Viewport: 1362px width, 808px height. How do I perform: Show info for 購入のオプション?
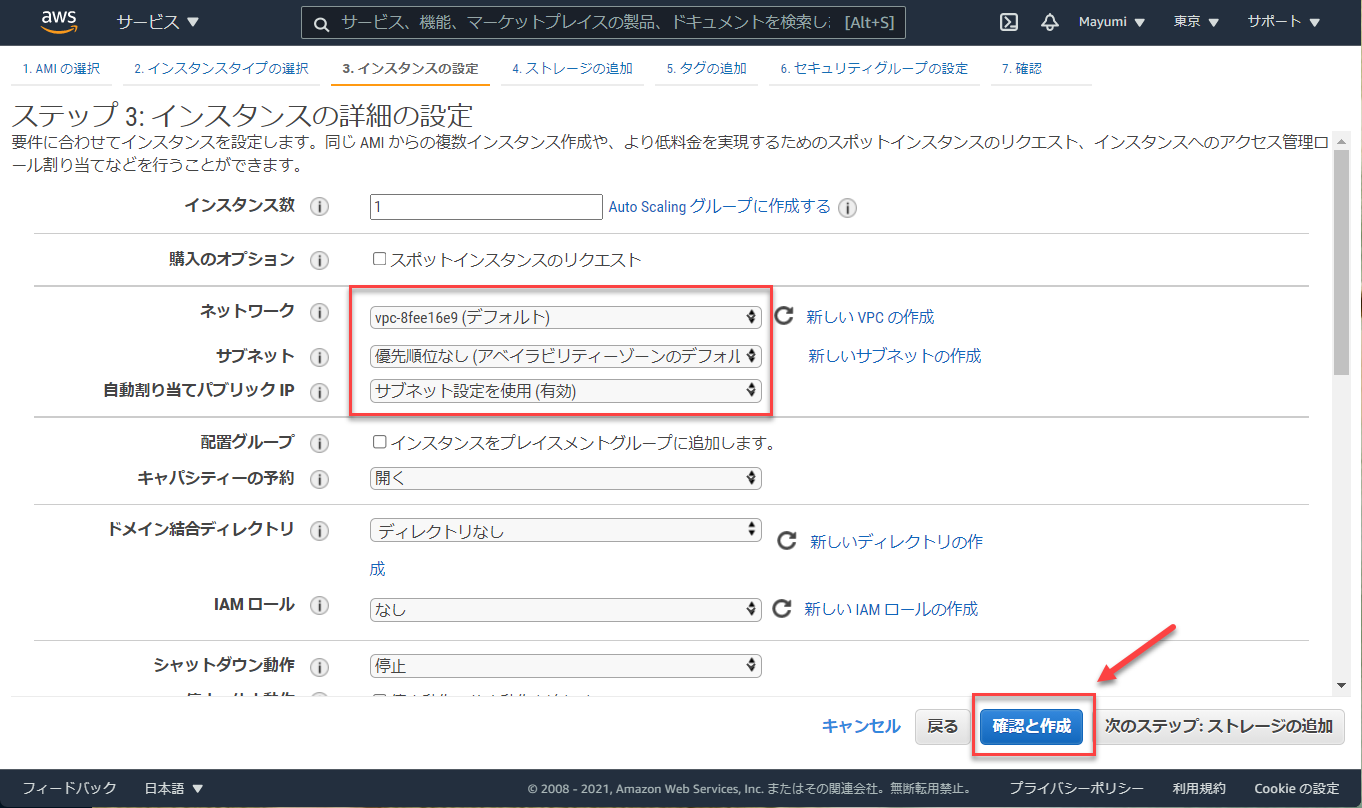(319, 260)
